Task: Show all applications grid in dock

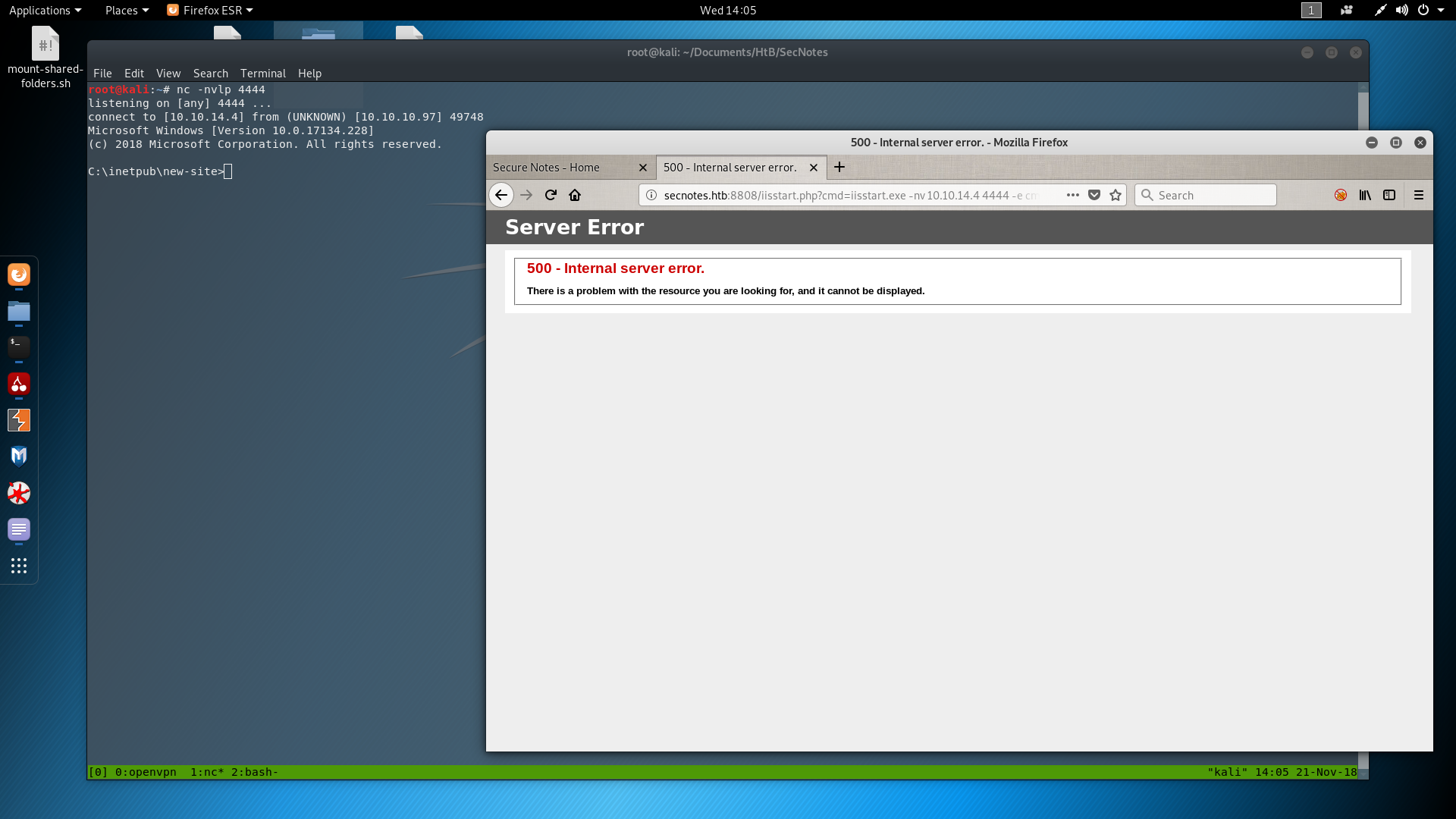Action: coord(19,566)
